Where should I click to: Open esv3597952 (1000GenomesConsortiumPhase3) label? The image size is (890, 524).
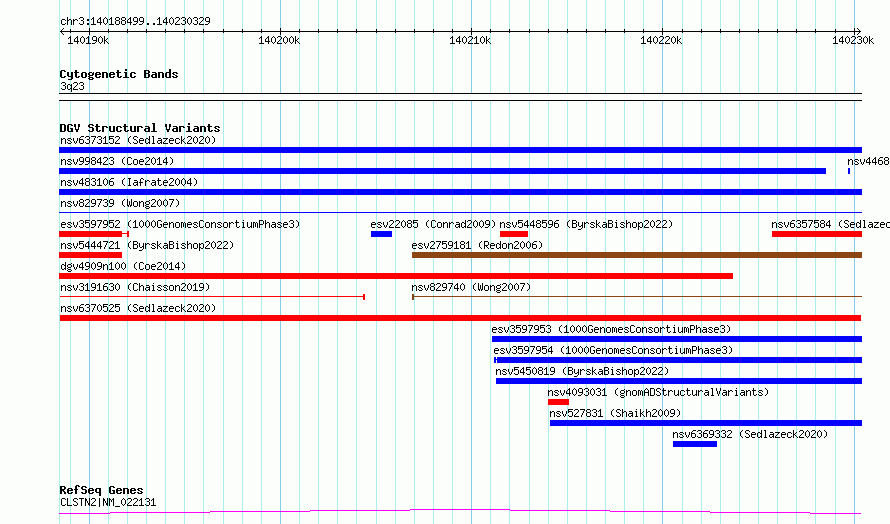pos(180,224)
